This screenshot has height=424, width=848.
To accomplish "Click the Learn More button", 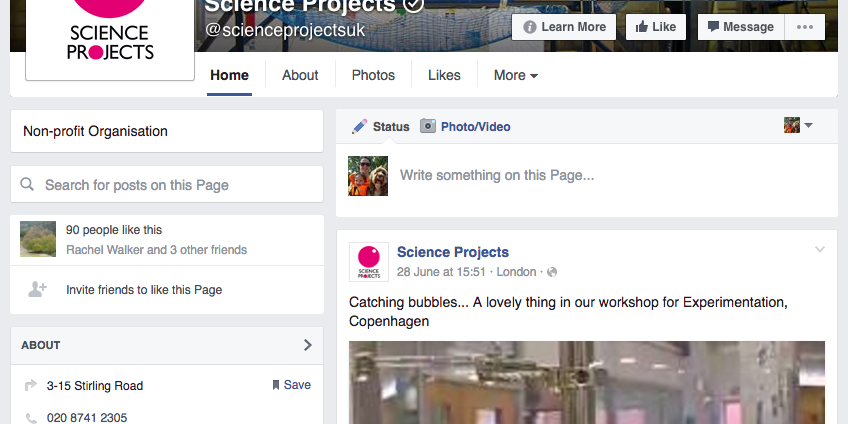I will pyautogui.click(x=565, y=27).
